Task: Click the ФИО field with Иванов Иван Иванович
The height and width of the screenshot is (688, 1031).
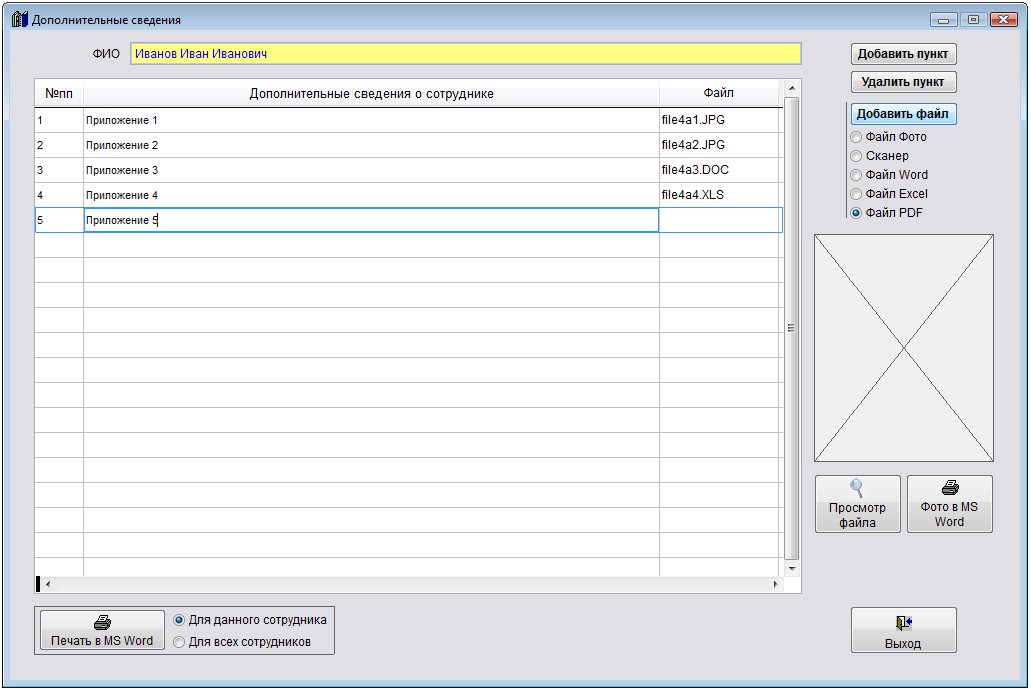Action: click(x=466, y=54)
